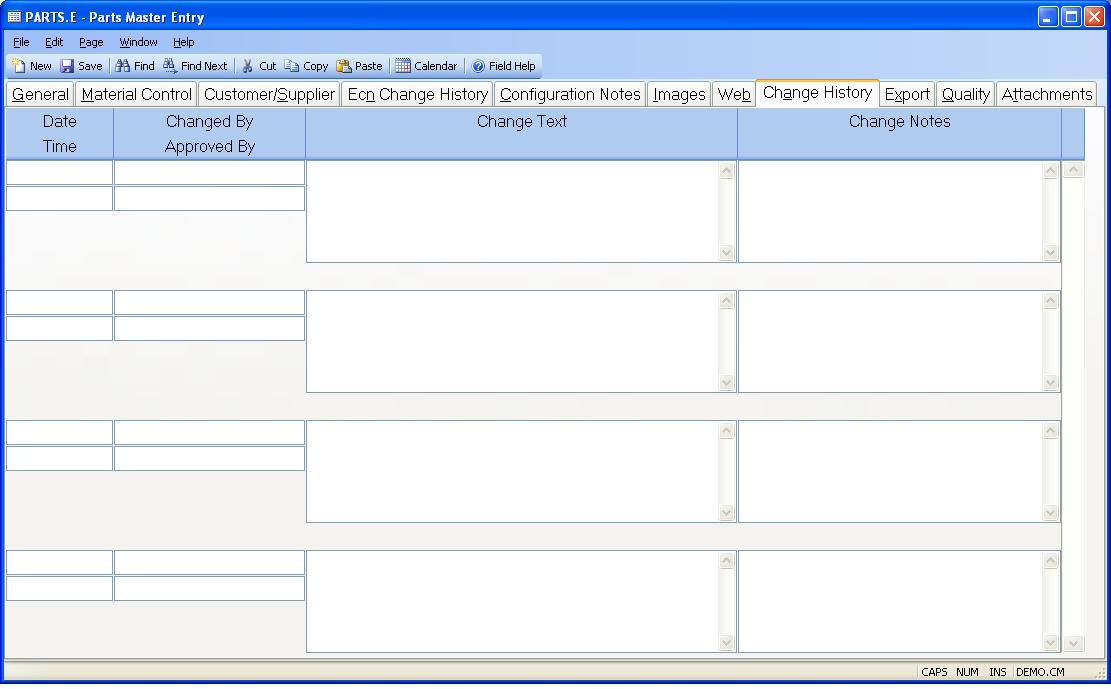Image resolution: width=1111 pixels, height=689 pixels.
Task: Click the first Changed By field
Action: (209, 173)
